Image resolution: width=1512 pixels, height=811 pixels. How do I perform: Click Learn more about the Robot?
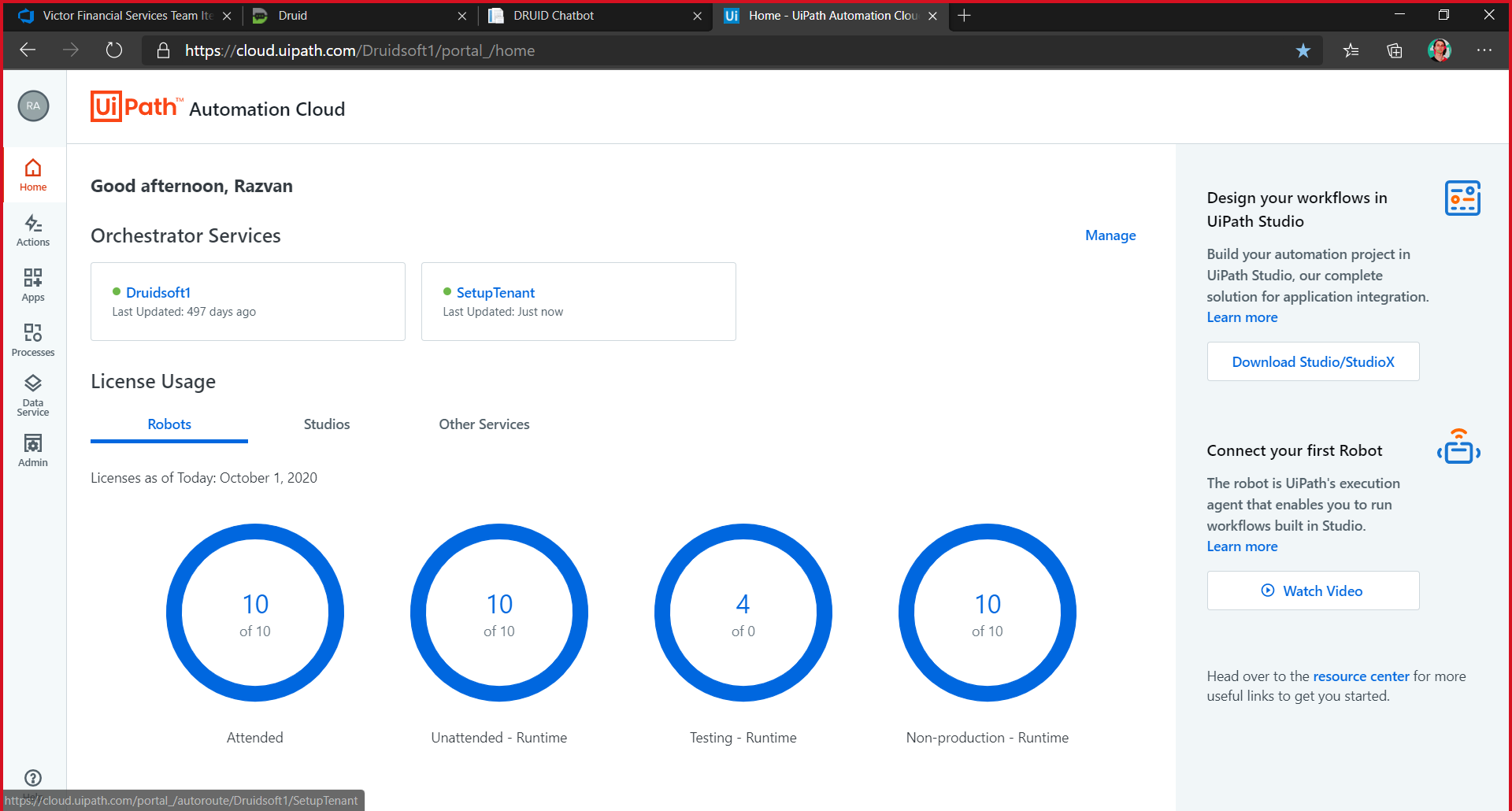point(1242,546)
